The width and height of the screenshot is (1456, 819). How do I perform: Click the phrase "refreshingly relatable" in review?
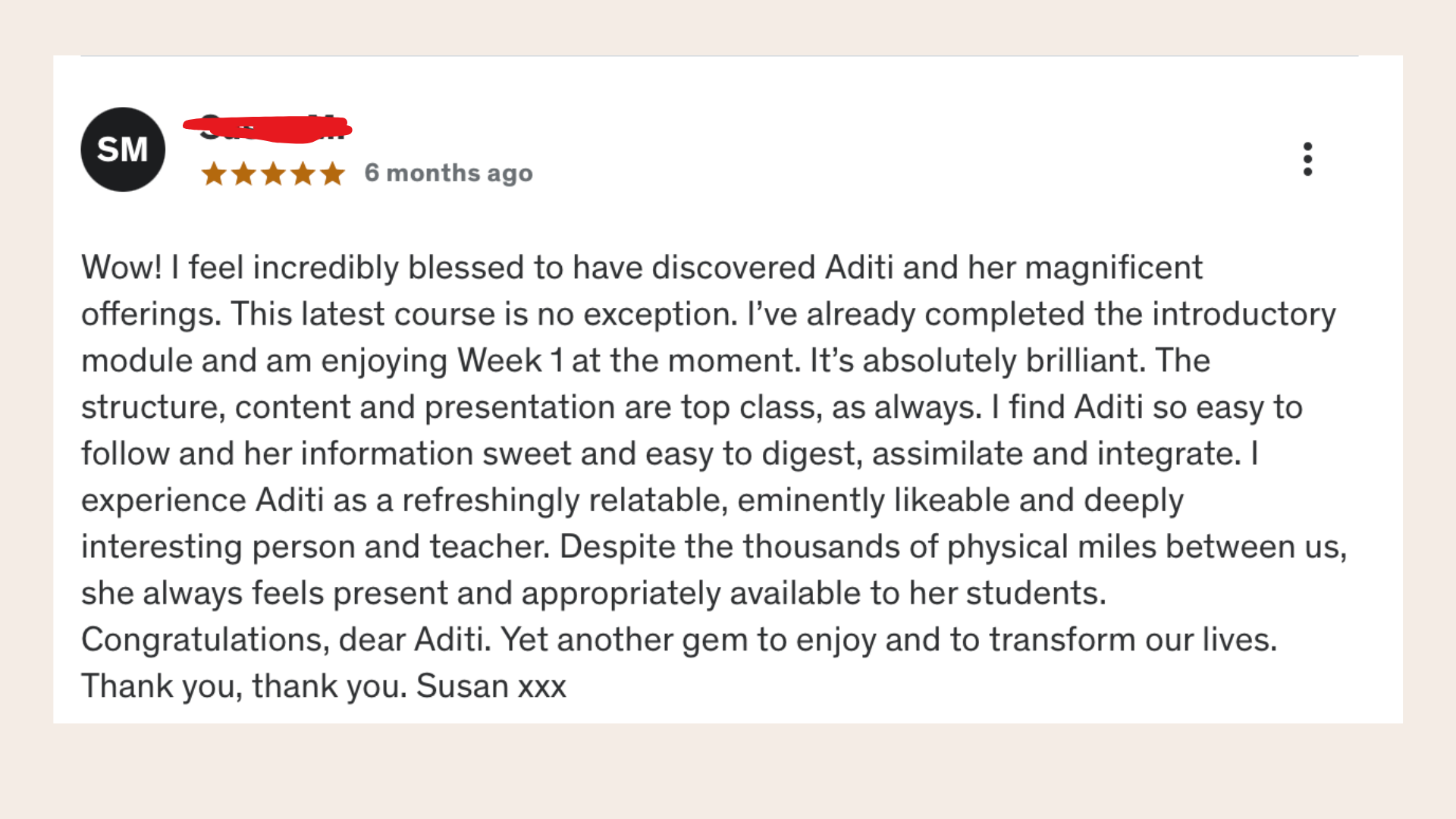(x=565, y=500)
